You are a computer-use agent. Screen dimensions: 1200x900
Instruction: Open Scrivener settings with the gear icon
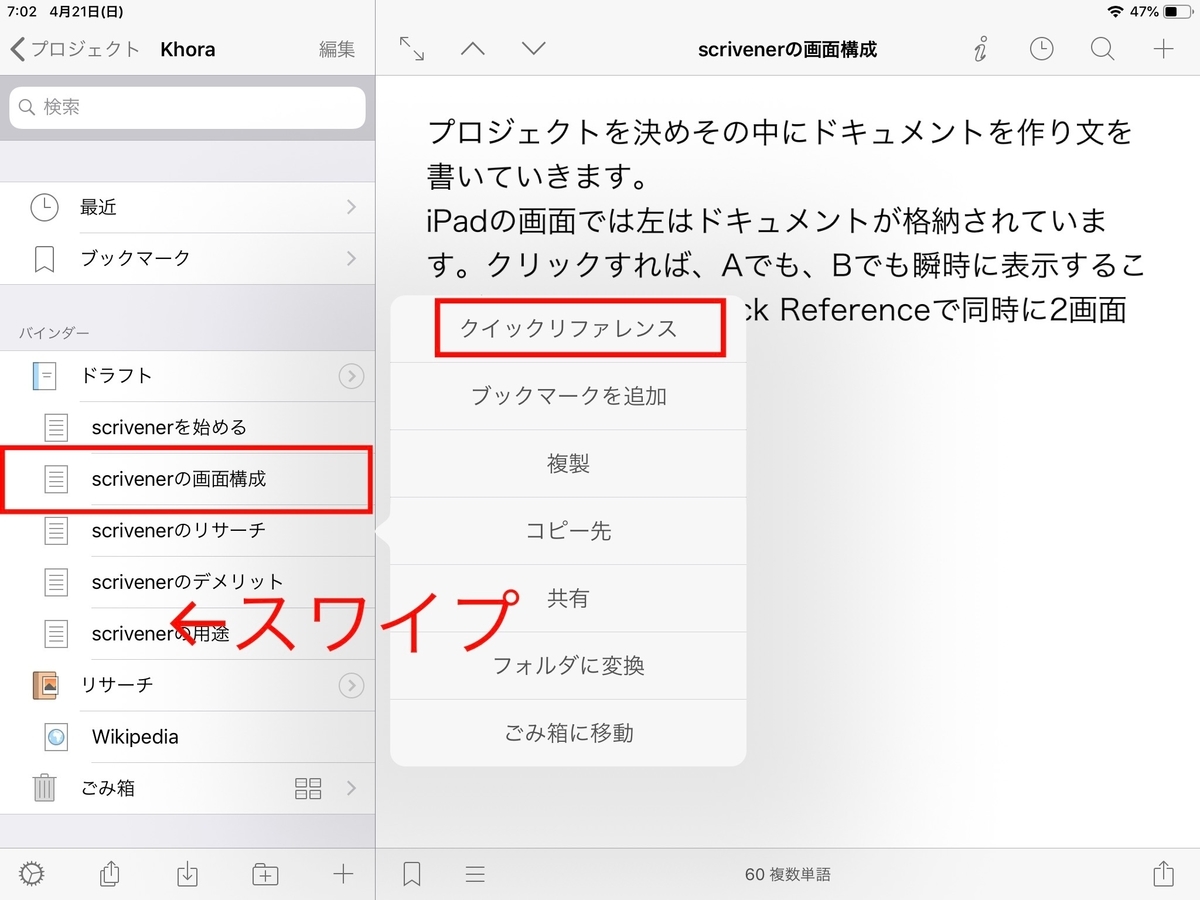tap(33, 873)
